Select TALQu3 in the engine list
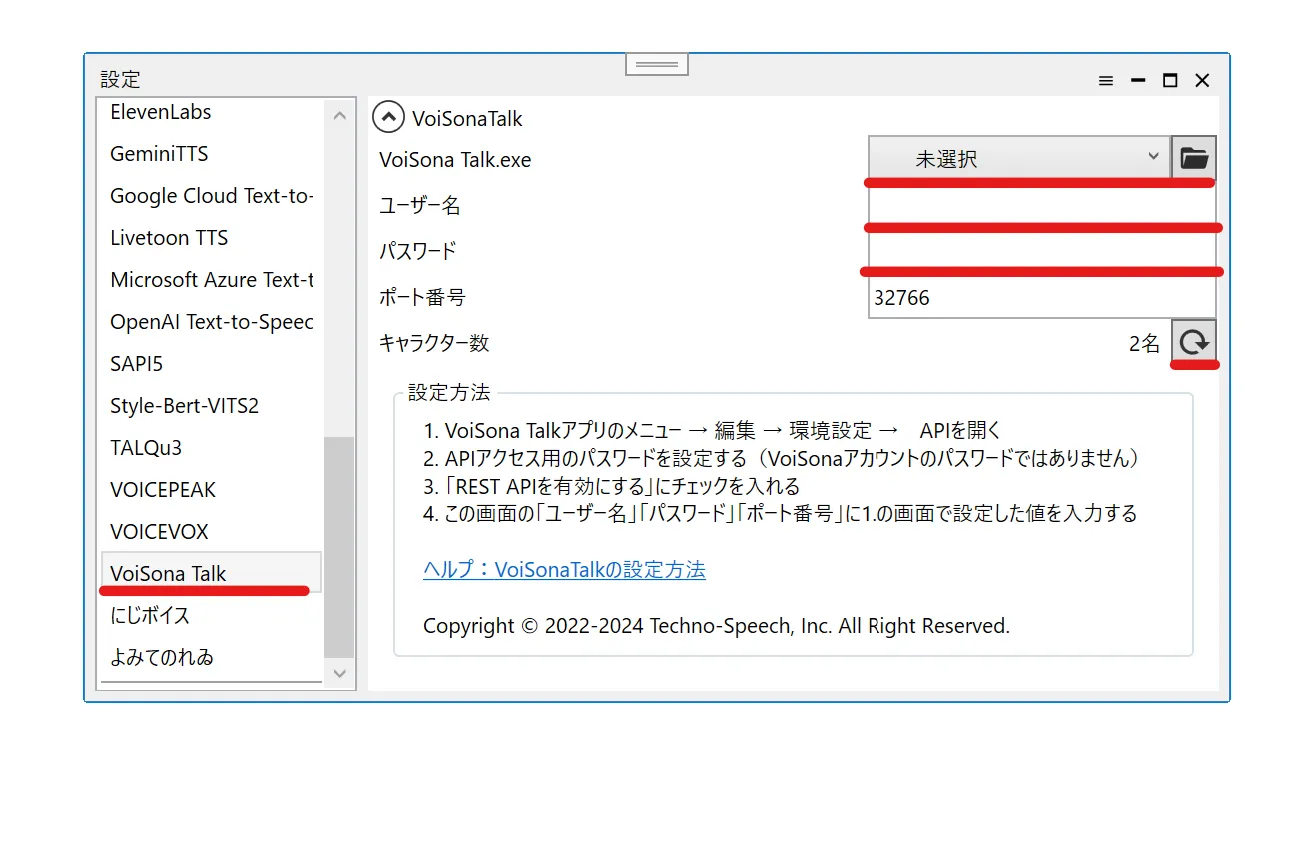This screenshot has height=841, width=1314. 212,448
